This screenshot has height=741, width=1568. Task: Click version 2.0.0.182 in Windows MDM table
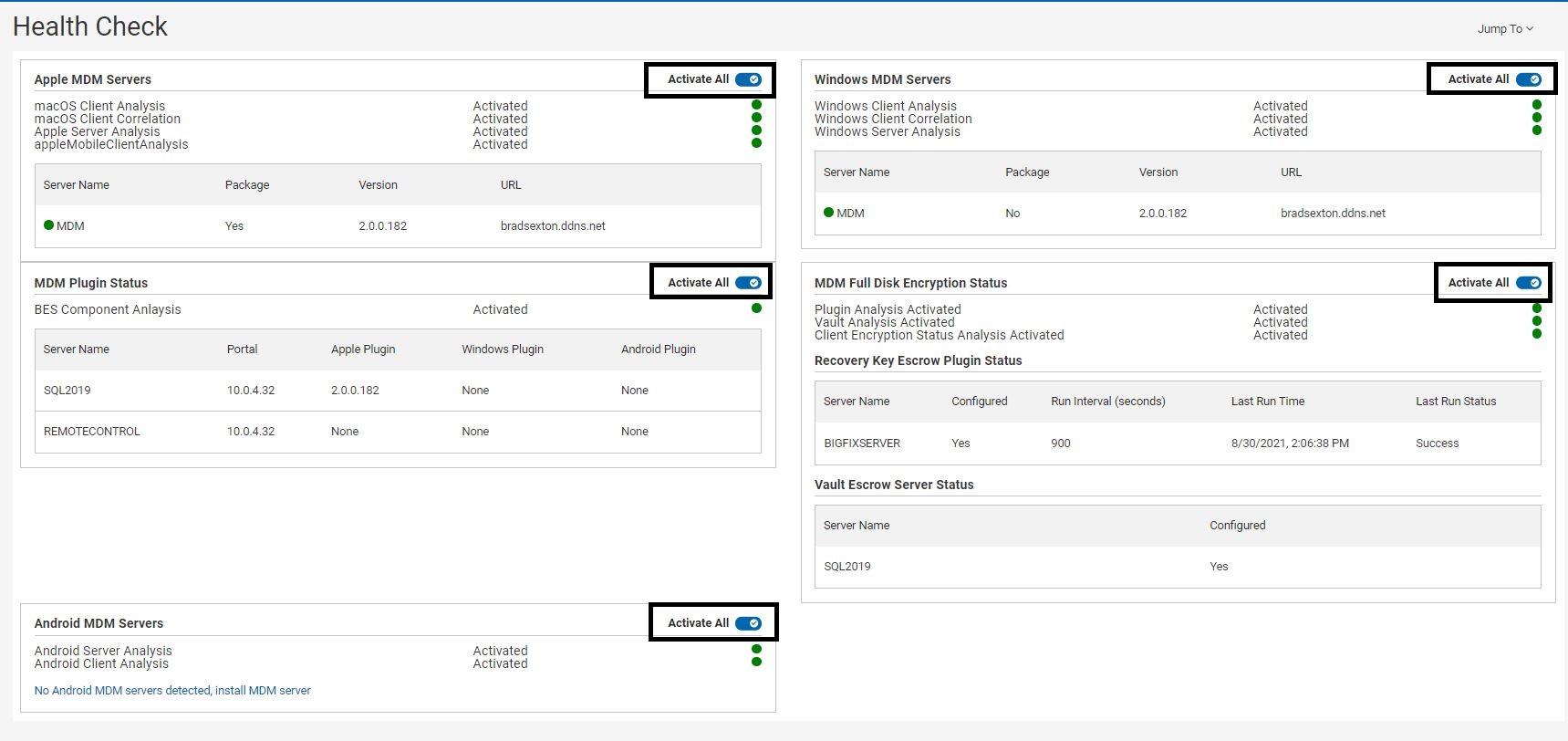click(x=1163, y=214)
